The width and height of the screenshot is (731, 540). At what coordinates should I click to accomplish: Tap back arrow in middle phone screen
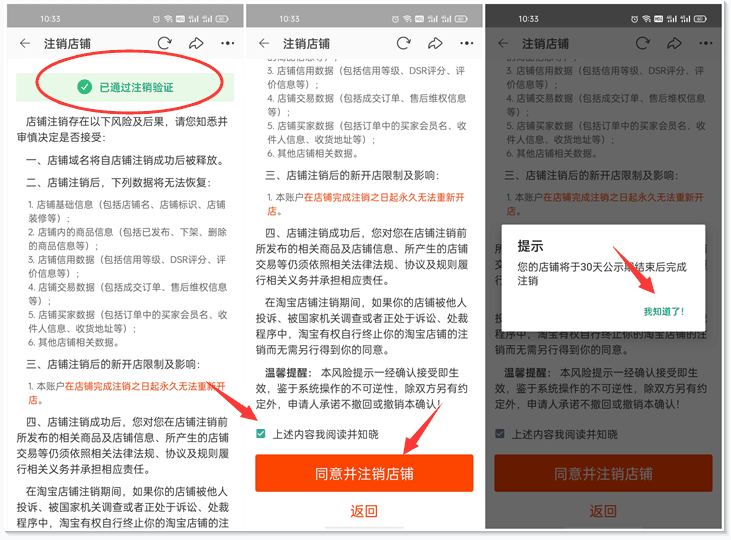(264, 43)
